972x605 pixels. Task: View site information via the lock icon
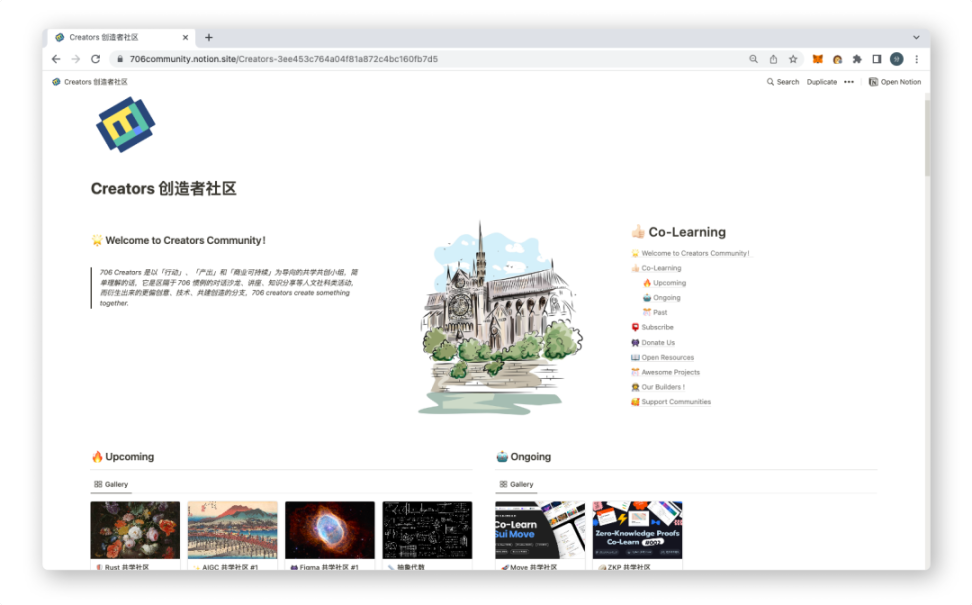click(x=120, y=59)
